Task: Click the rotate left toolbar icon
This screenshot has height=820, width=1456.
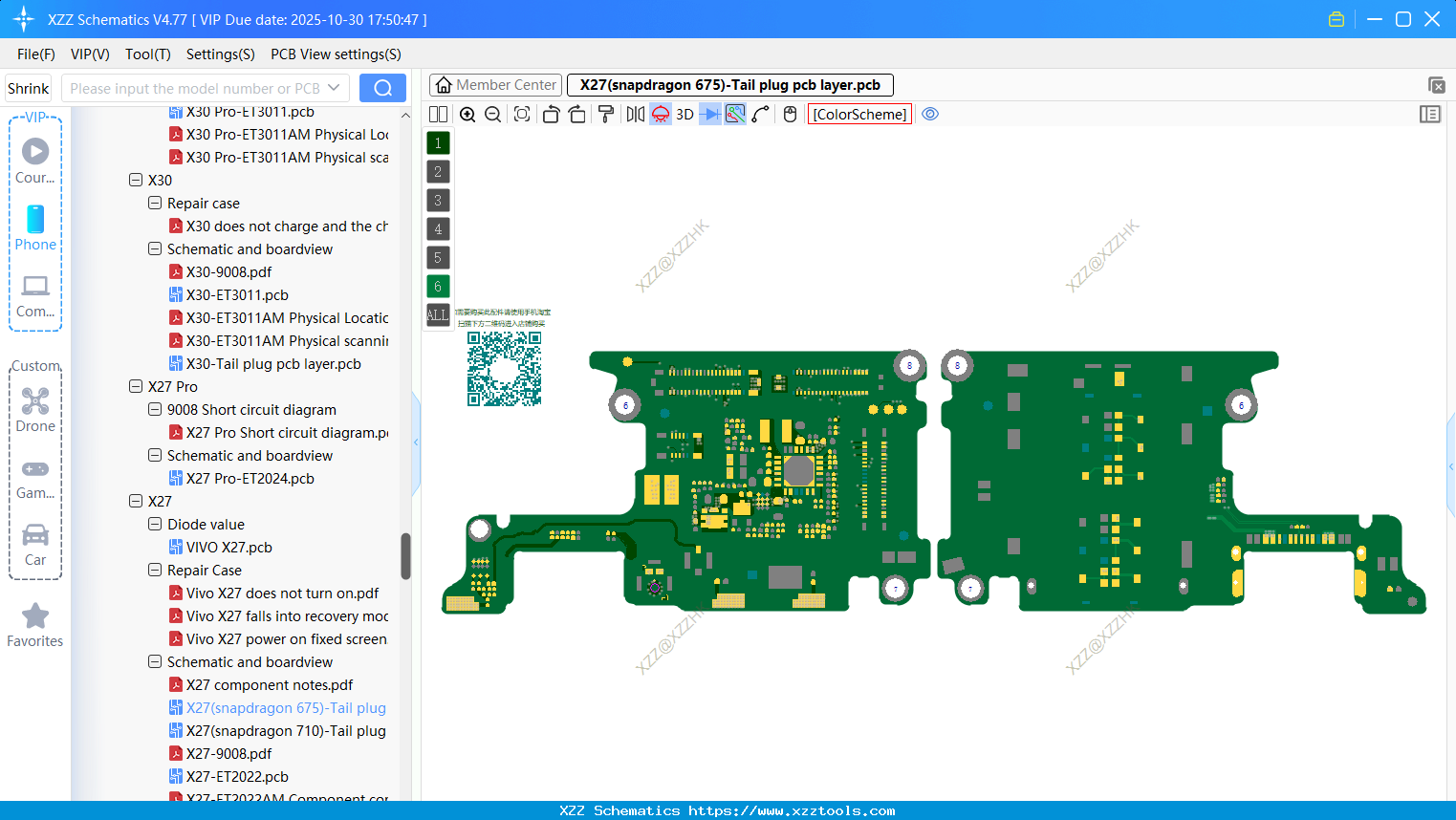Action: 551,114
